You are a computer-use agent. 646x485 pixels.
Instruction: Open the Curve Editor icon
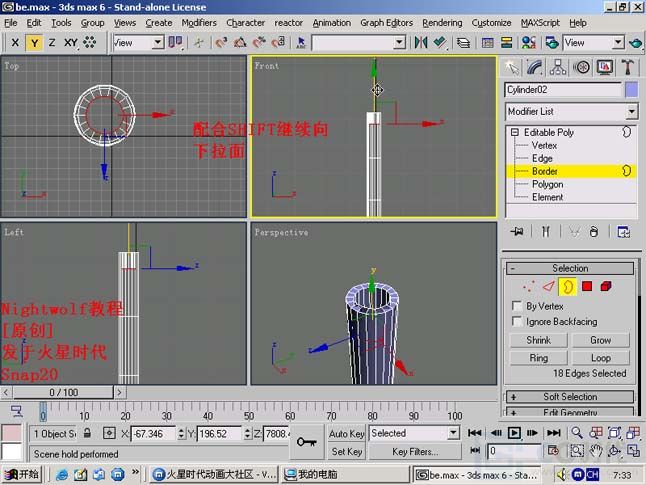click(488, 43)
